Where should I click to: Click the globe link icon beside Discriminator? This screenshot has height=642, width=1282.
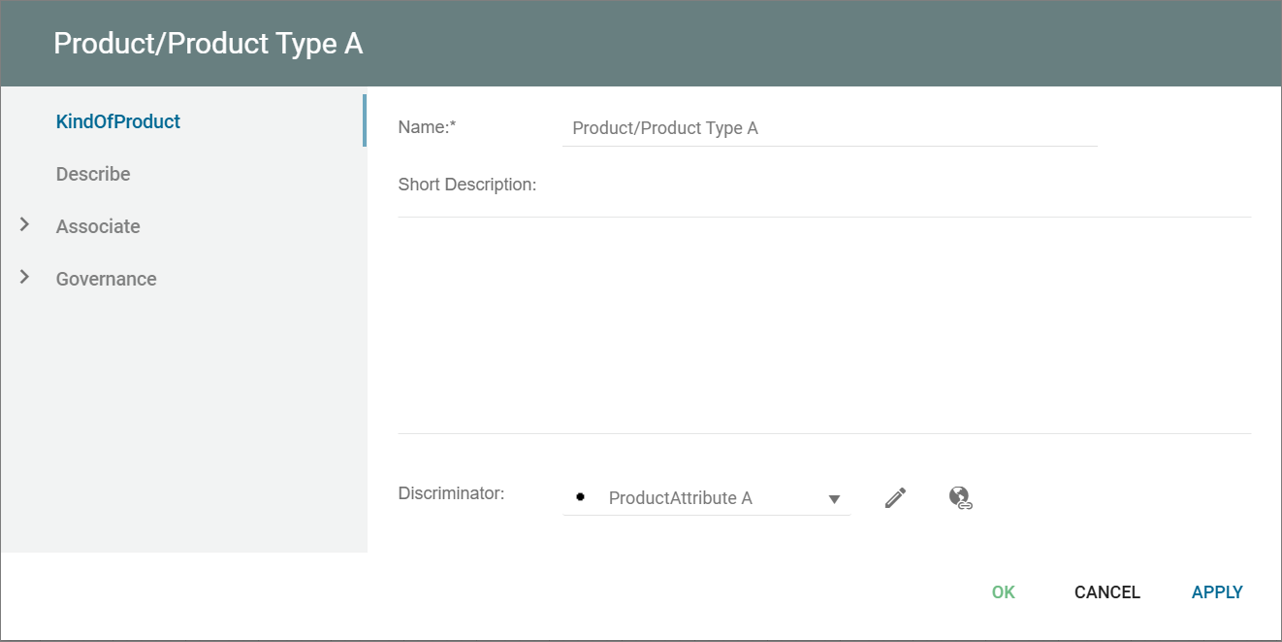(960, 498)
